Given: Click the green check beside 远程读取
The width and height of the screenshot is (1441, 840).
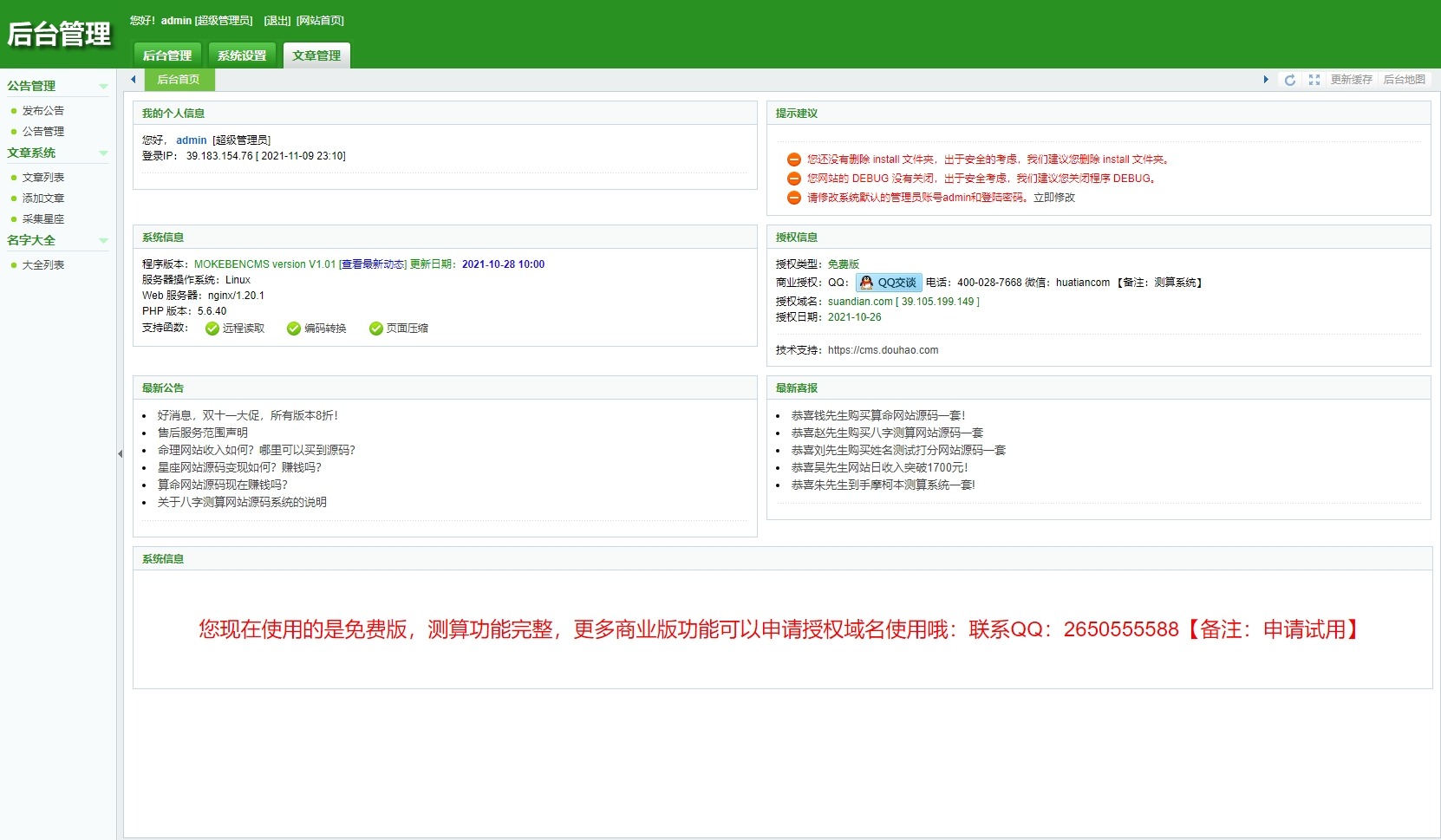Looking at the screenshot, I should (212, 329).
